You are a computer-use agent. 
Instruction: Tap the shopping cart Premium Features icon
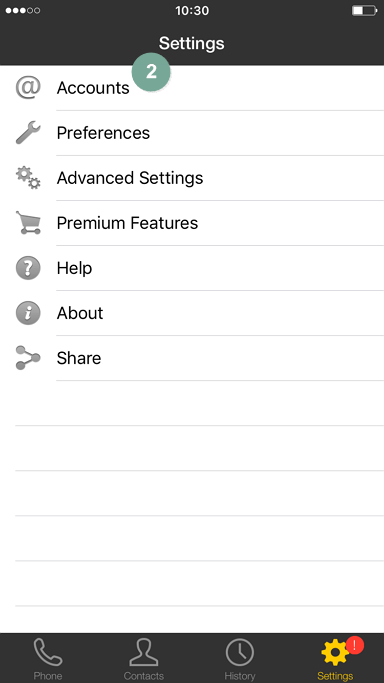click(28, 223)
